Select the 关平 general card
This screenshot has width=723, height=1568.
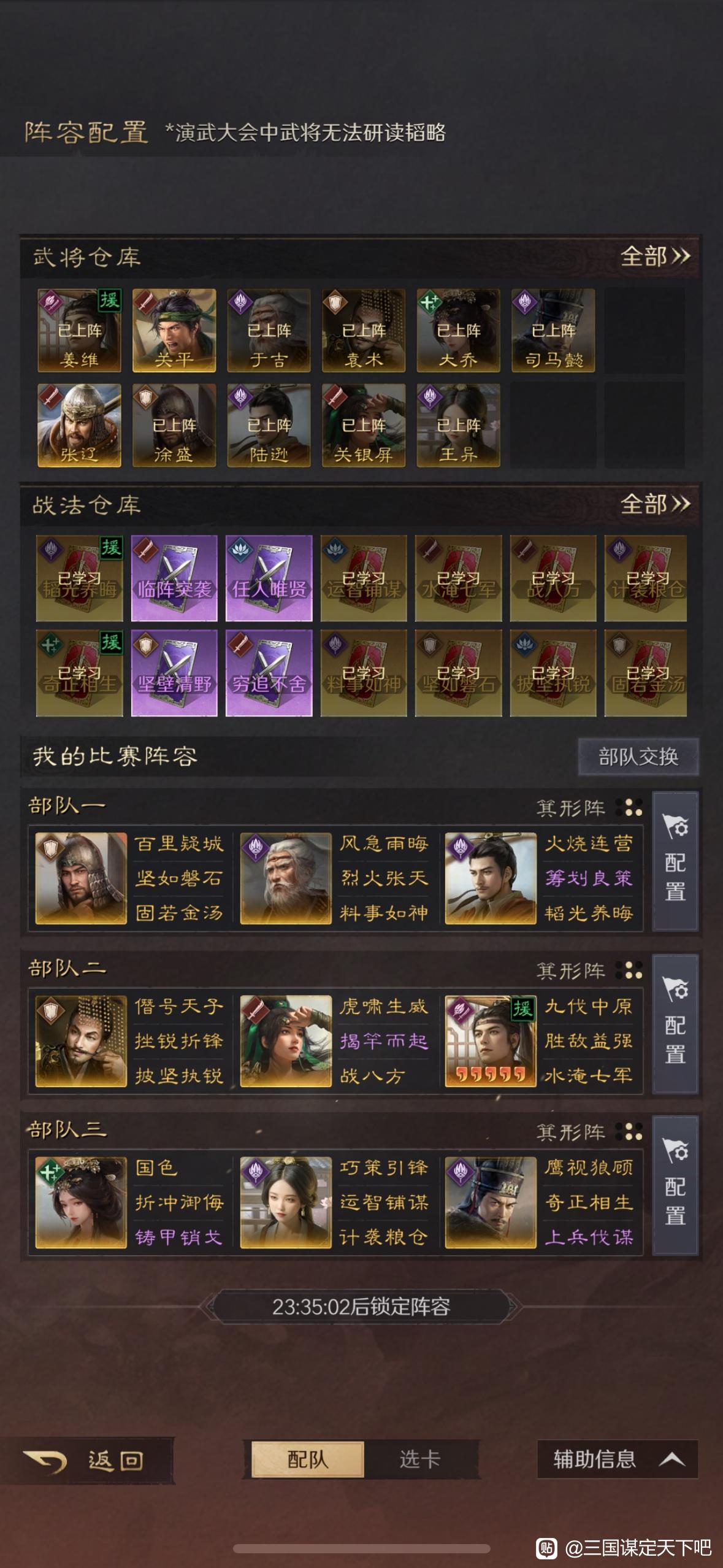(x=174, y=331)
